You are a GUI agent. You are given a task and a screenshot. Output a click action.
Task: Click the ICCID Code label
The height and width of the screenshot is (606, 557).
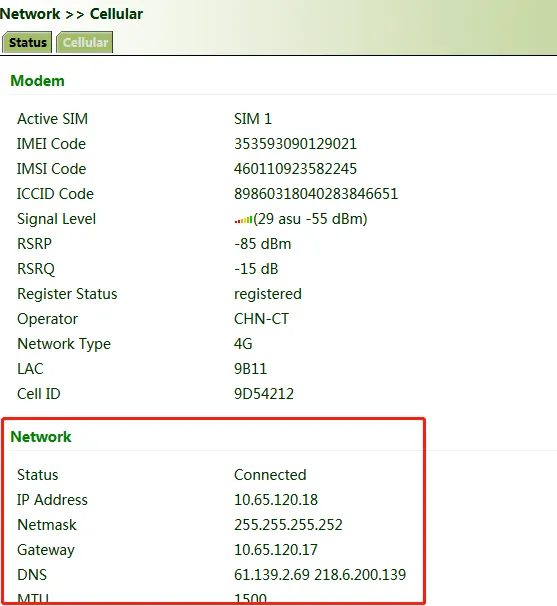coord(55,194)
